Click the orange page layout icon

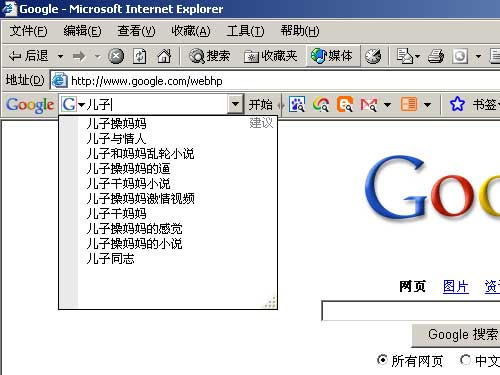[x=409, y=104]
